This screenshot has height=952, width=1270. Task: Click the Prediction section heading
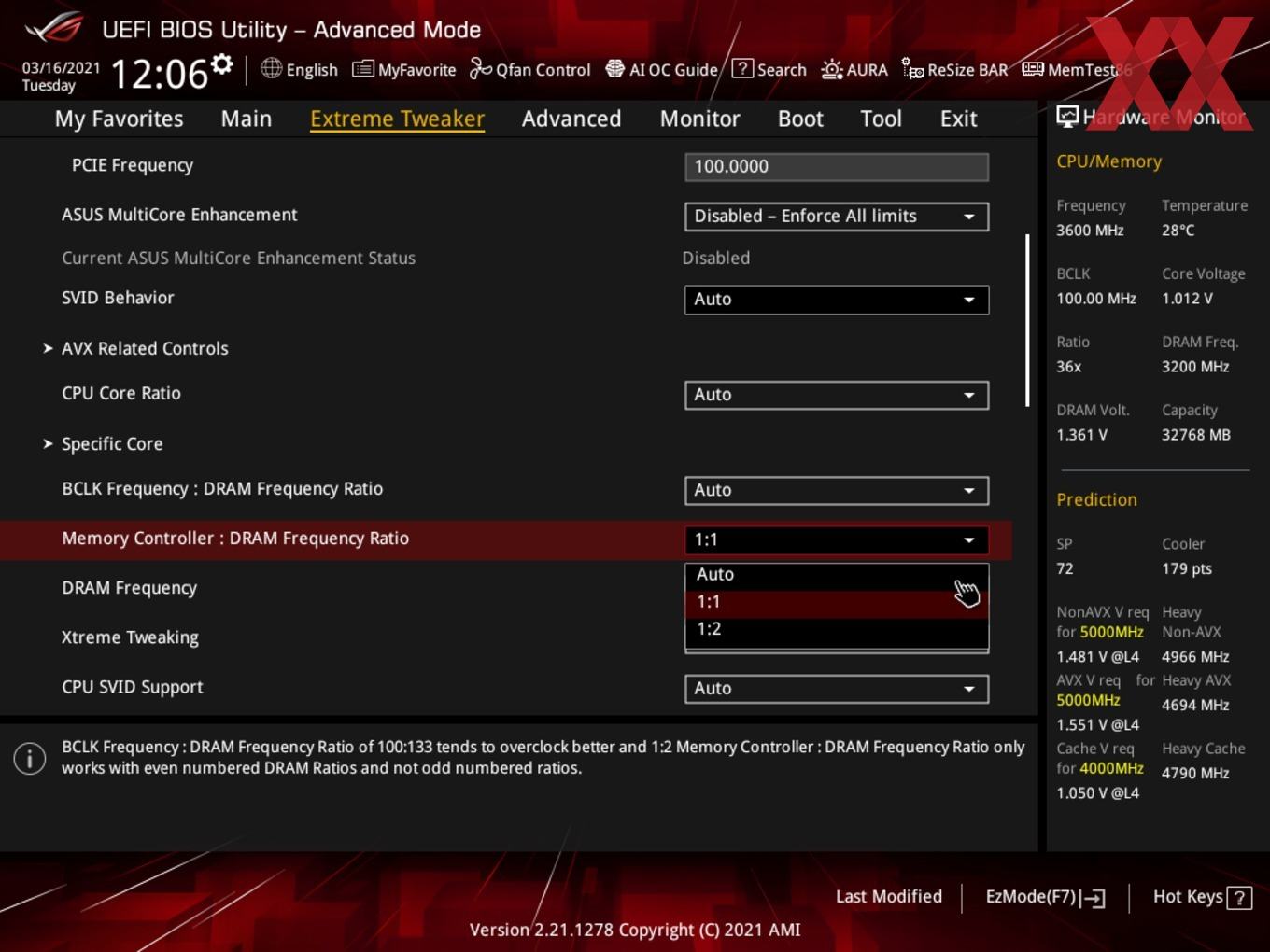pyautogui.click(x=1096, y=499)
